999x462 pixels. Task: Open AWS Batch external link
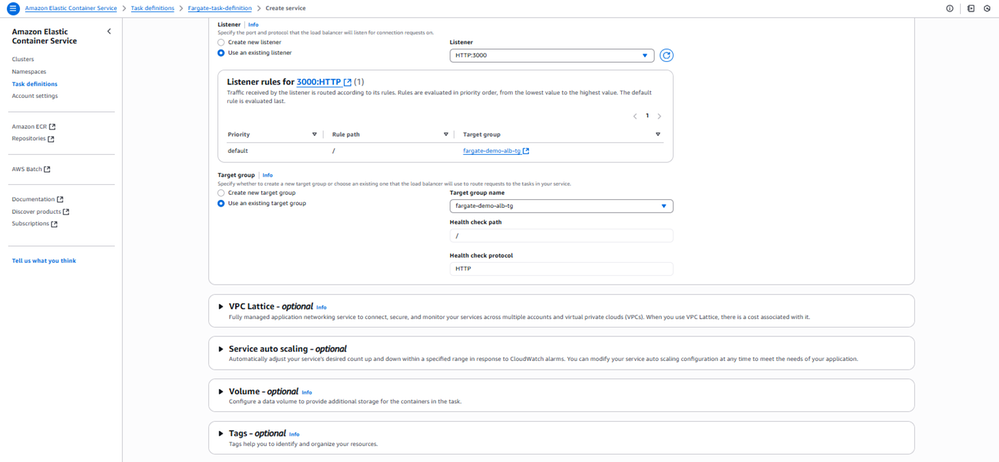(31, 169)
